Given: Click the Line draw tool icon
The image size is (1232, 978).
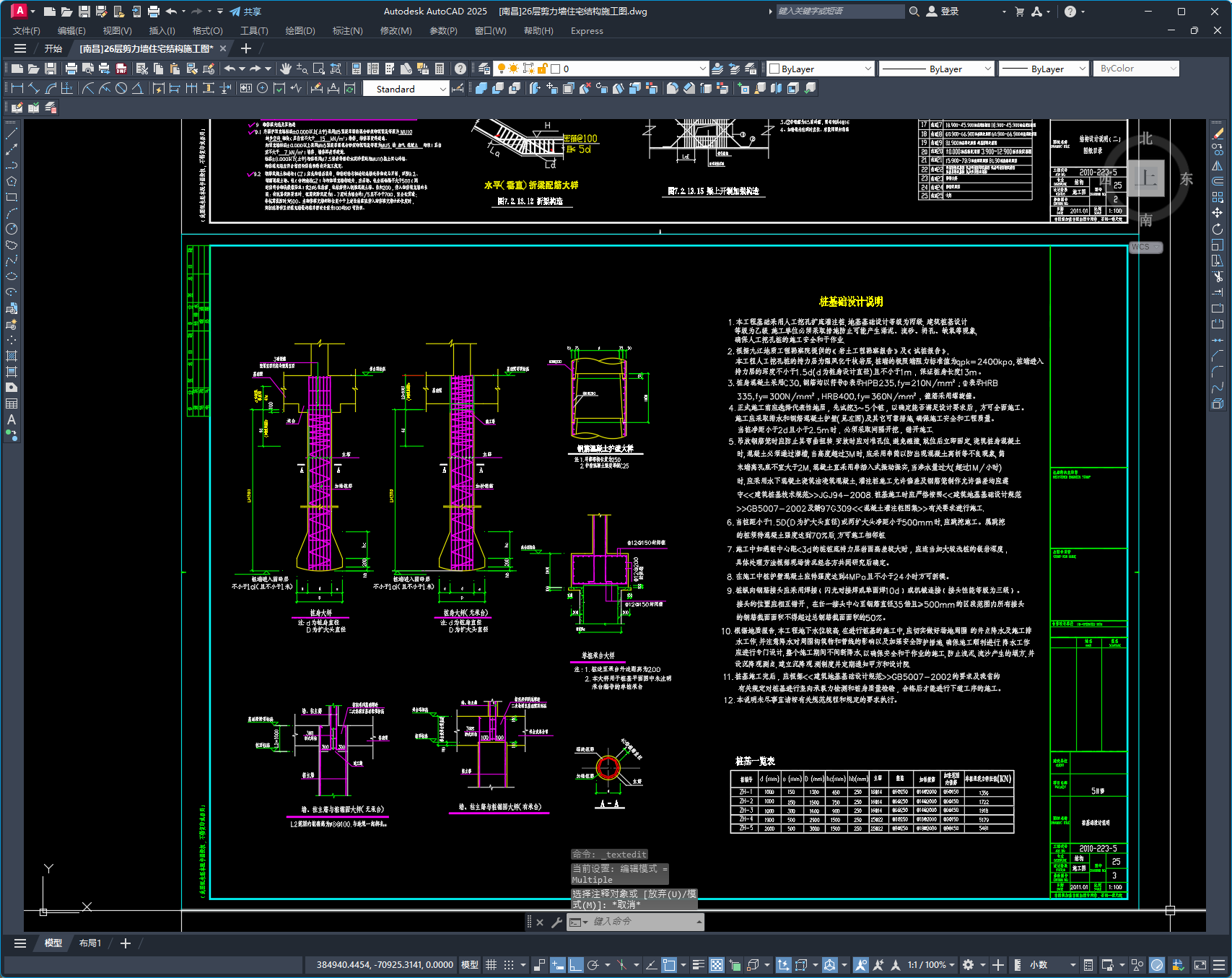Looking at the screenshot, I should 12,134.
